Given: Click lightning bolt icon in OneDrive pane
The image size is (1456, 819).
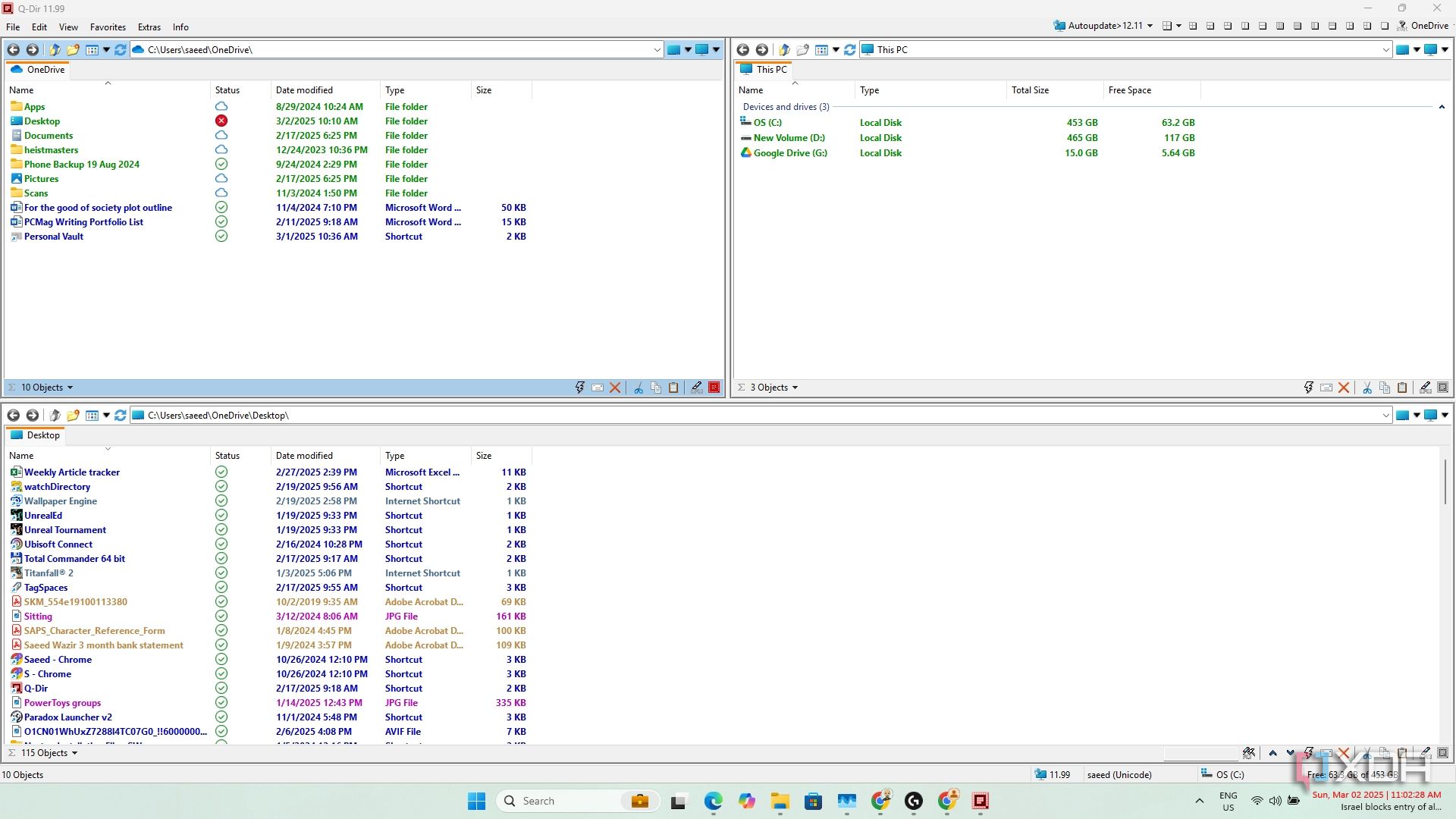Looking at the screenshot, I should point(580,388).
